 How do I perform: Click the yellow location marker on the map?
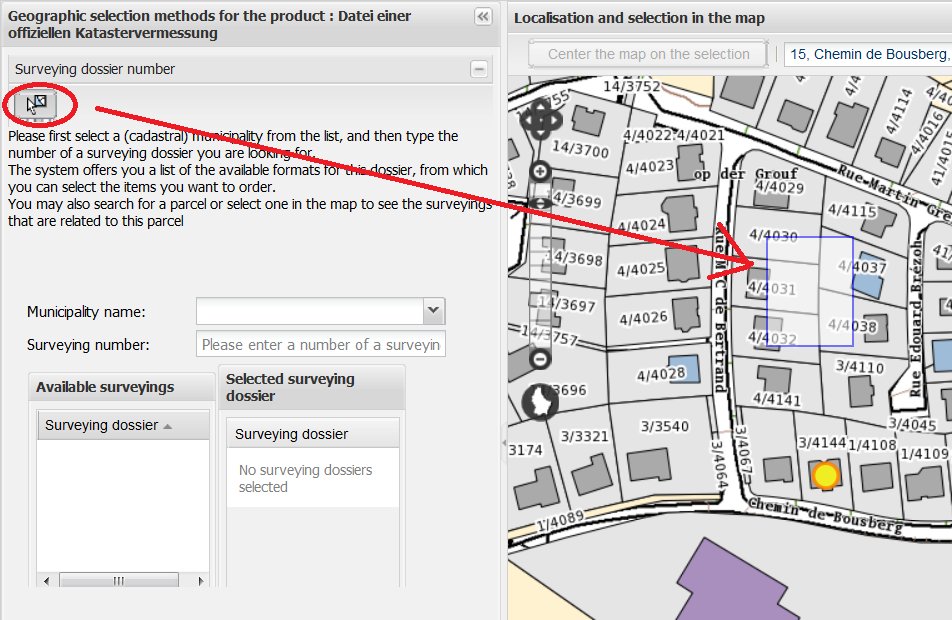tap(825, 475)
